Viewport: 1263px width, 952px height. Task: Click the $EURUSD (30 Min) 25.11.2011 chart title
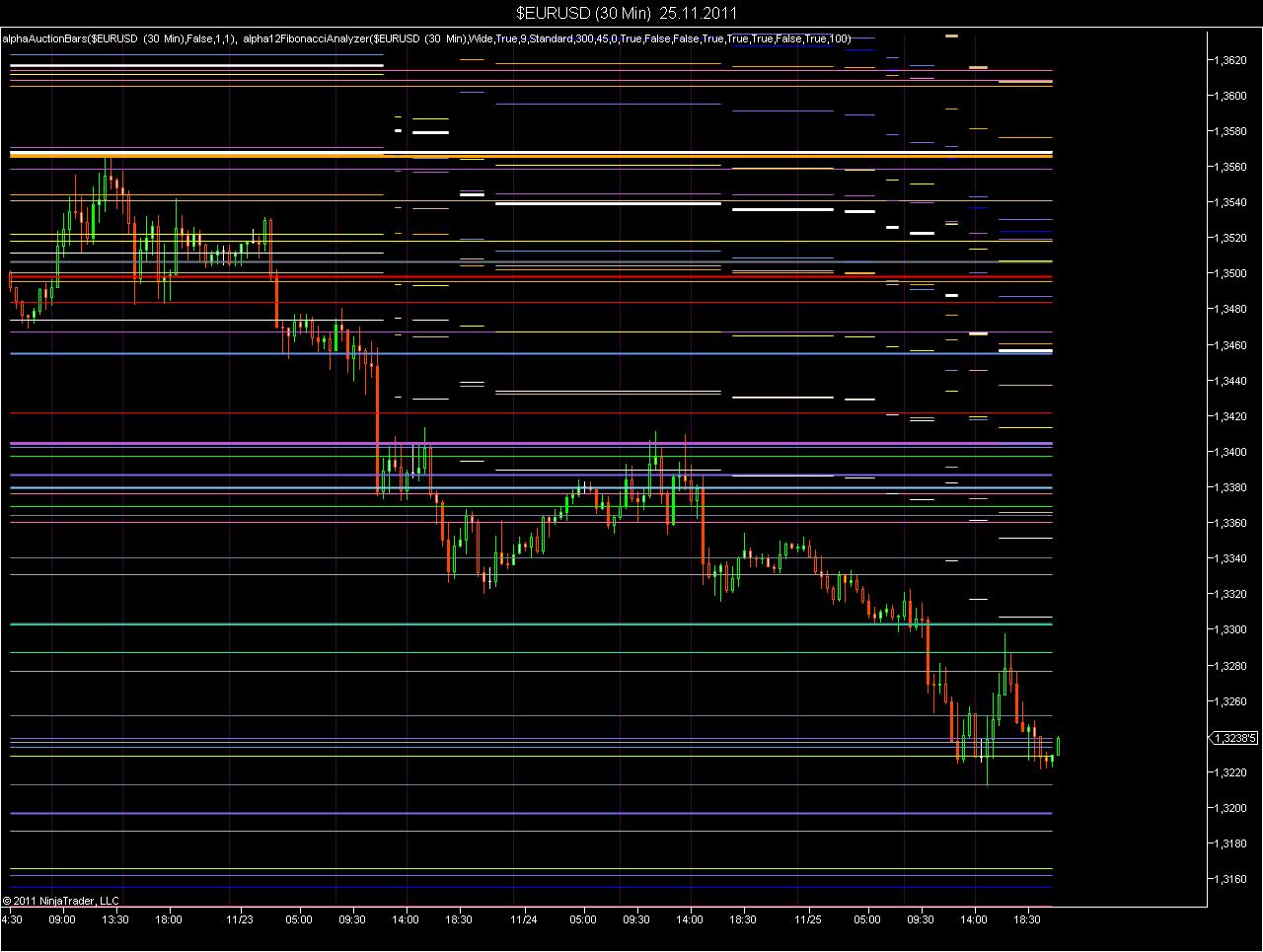(627, 13)
